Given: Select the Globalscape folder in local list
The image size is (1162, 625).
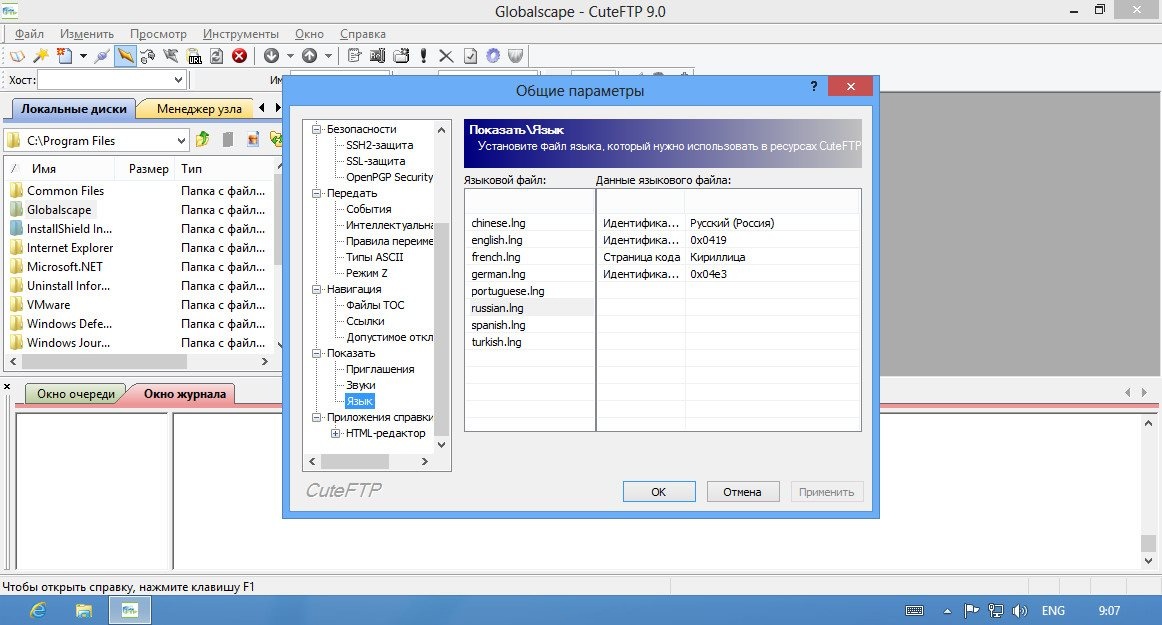Looking at the screenshot, I should click(59, 210).
